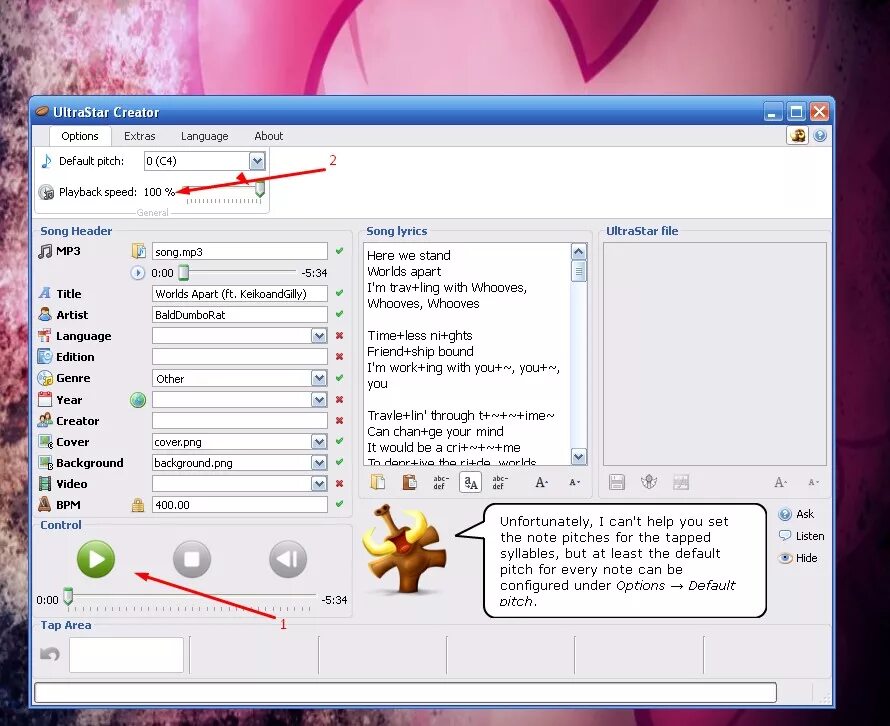
Task: Toggle the aA capitalization button
Action: tap(471, 482)
